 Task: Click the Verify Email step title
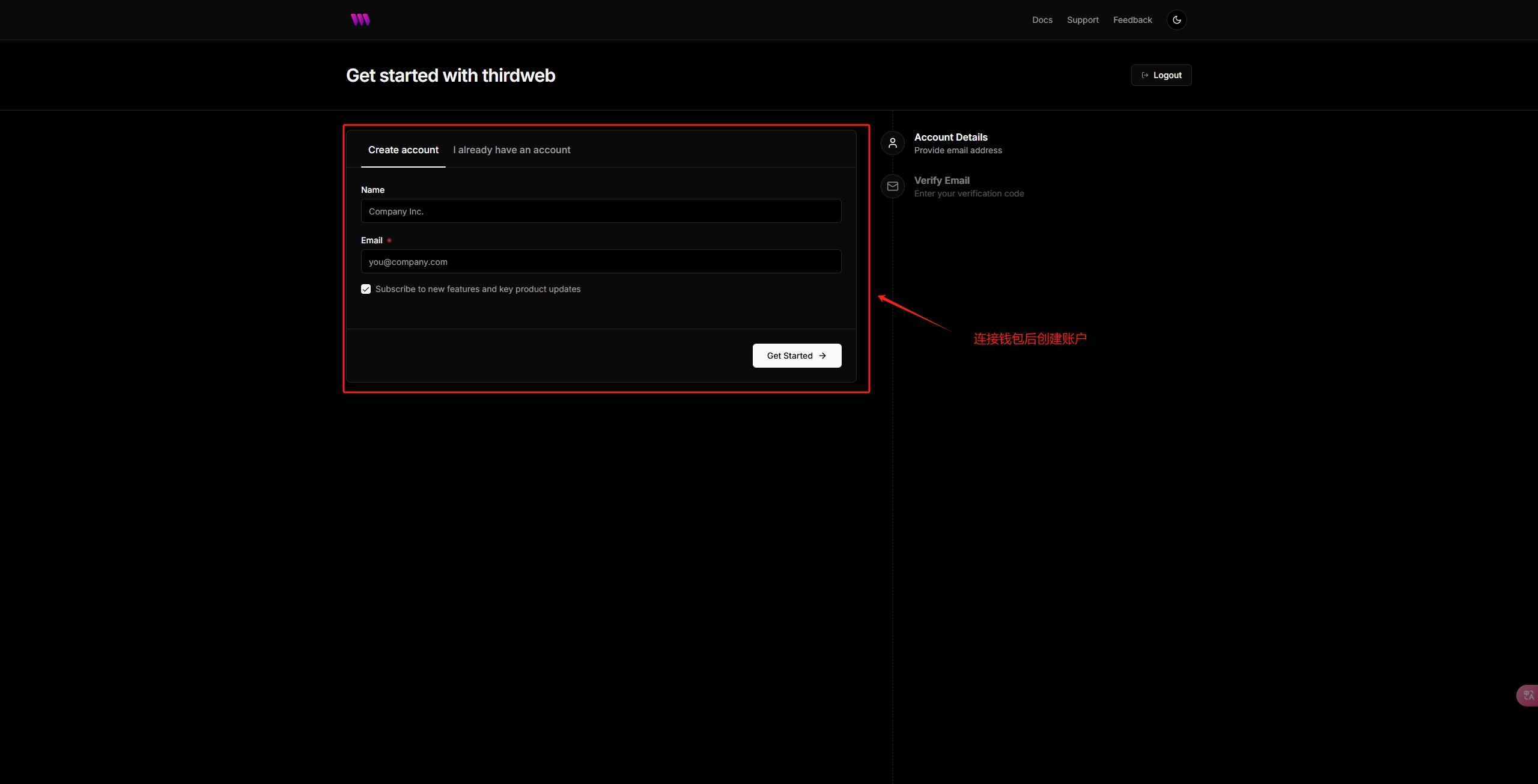[x=941, y=180]
